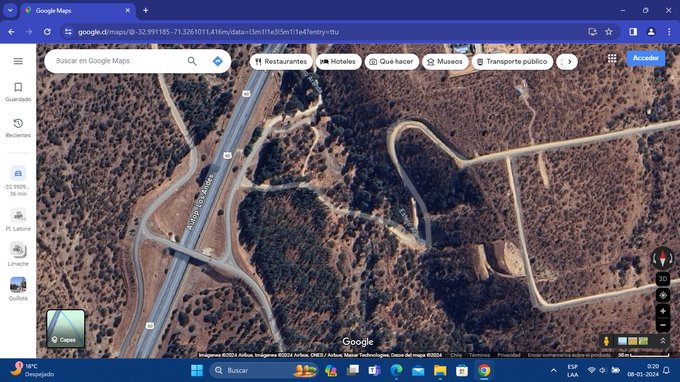The image size is (680, 382).
Task: Select the Restaurantes category chip
Action: tap(281, 62)
